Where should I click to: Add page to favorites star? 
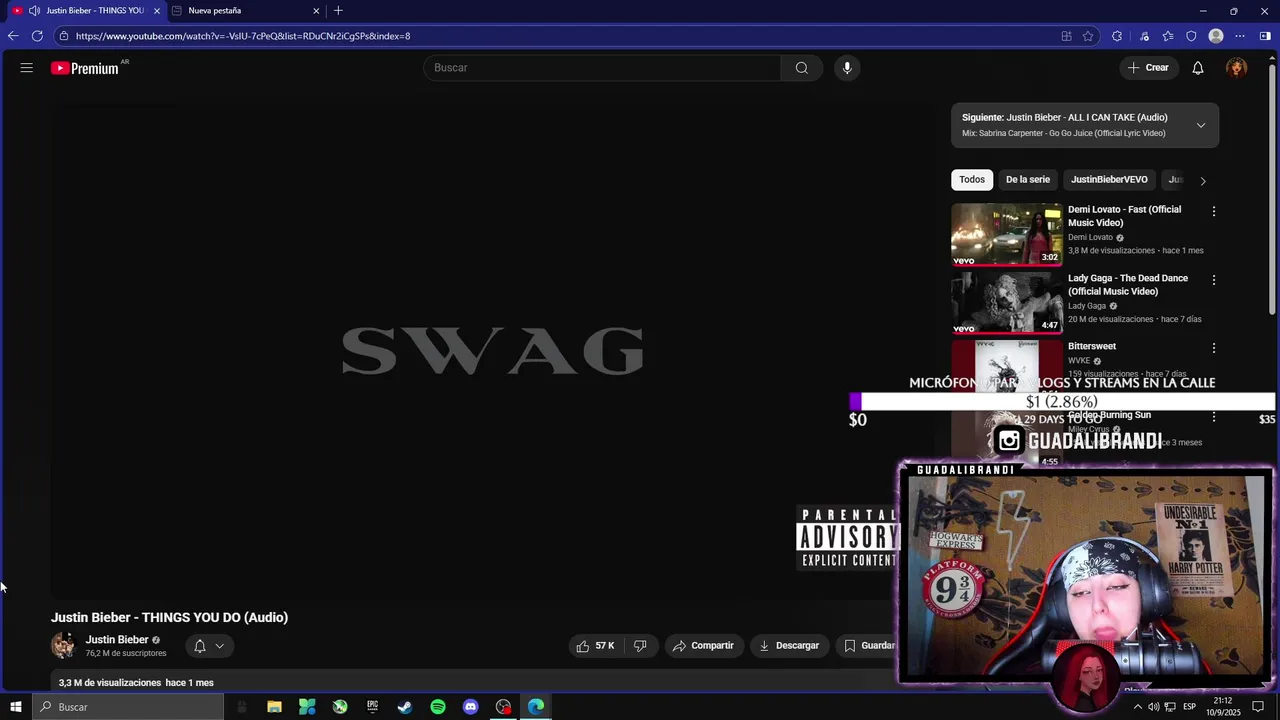click(x=1088, y=36)
